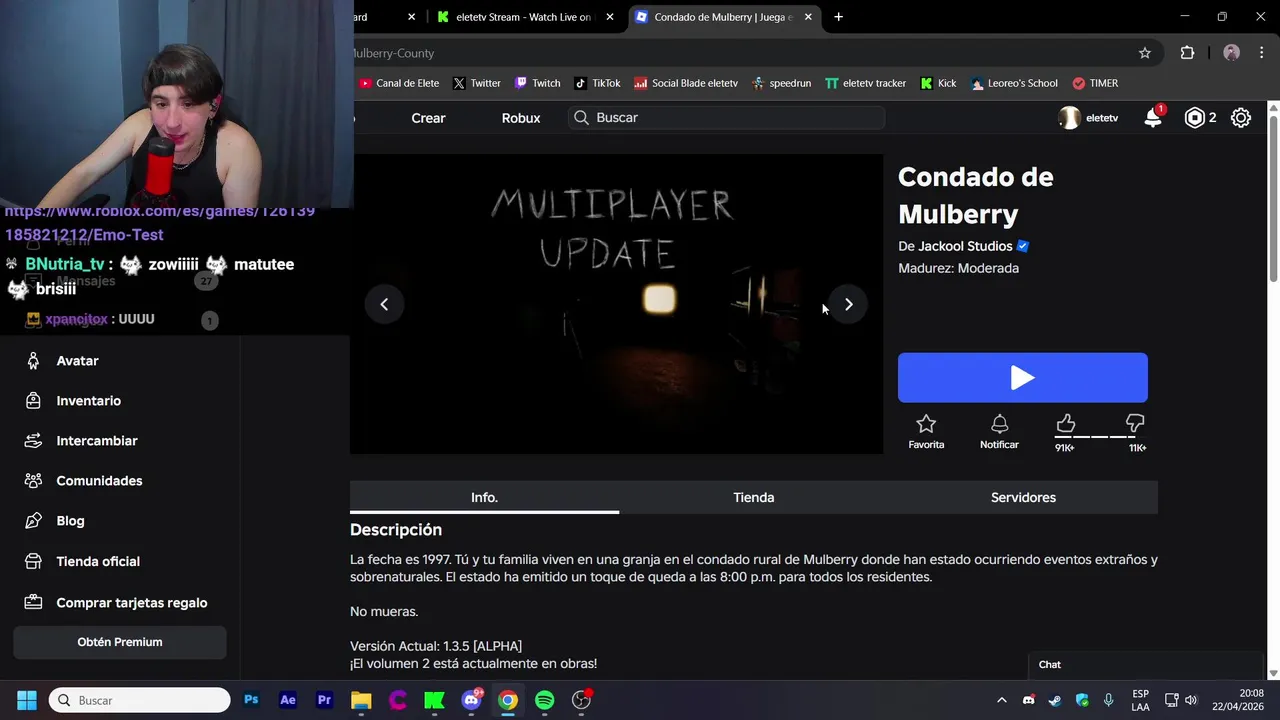
Task: Bookmark this page with the star icon
Action: 1145,53
